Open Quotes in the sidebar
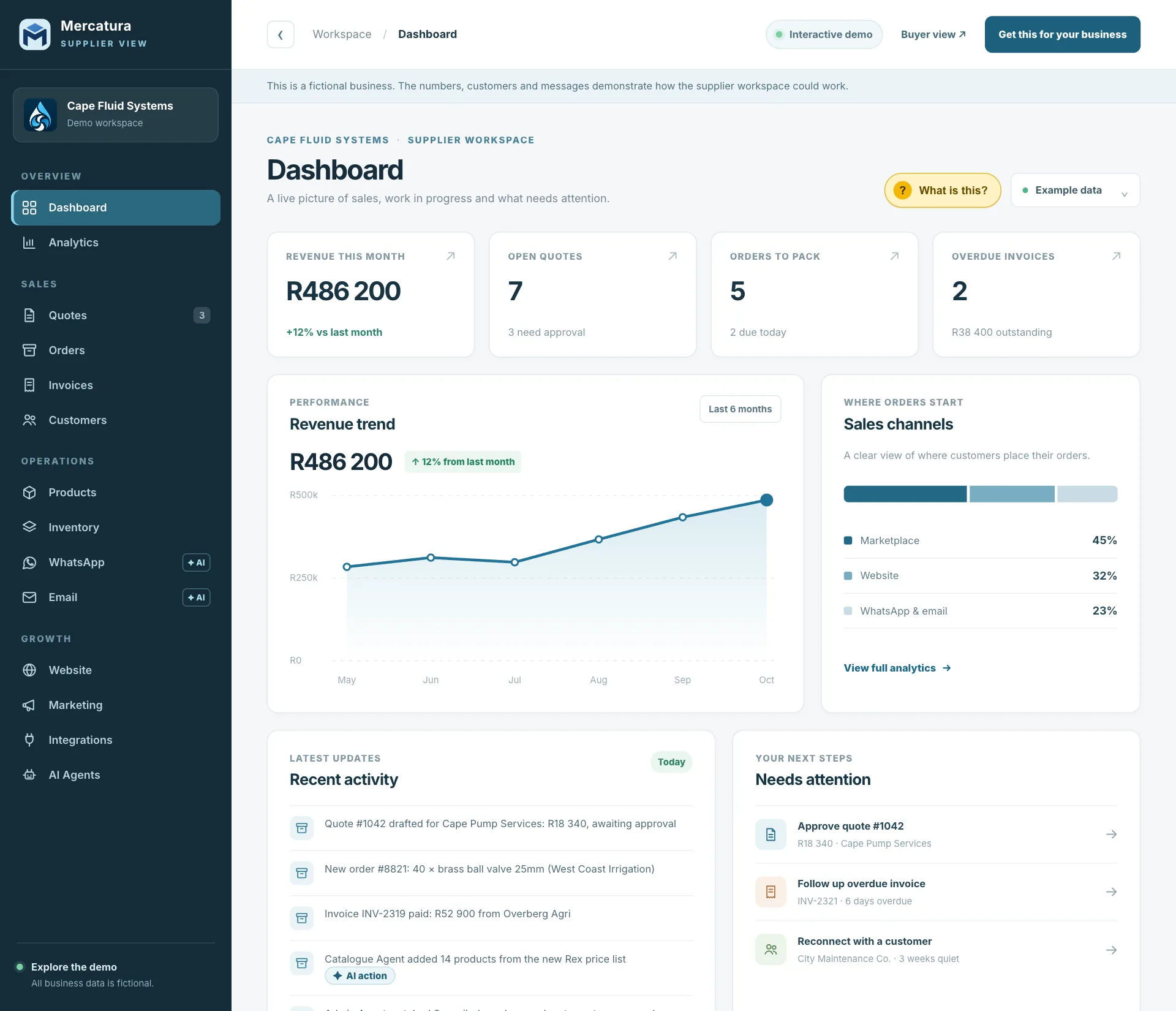Screen dimensions: 1176x1011 [x=116, y=316]
